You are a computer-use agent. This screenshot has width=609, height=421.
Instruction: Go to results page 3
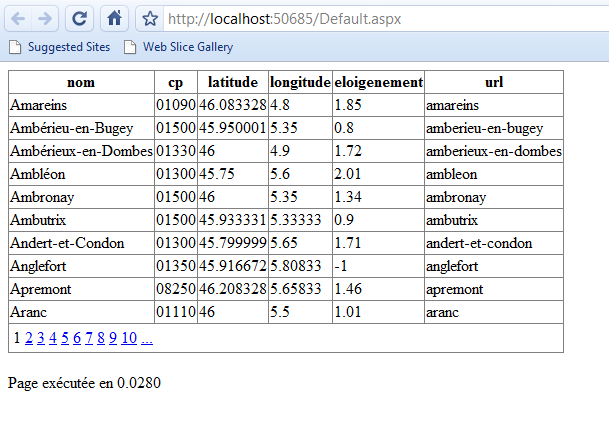(41, 338)
